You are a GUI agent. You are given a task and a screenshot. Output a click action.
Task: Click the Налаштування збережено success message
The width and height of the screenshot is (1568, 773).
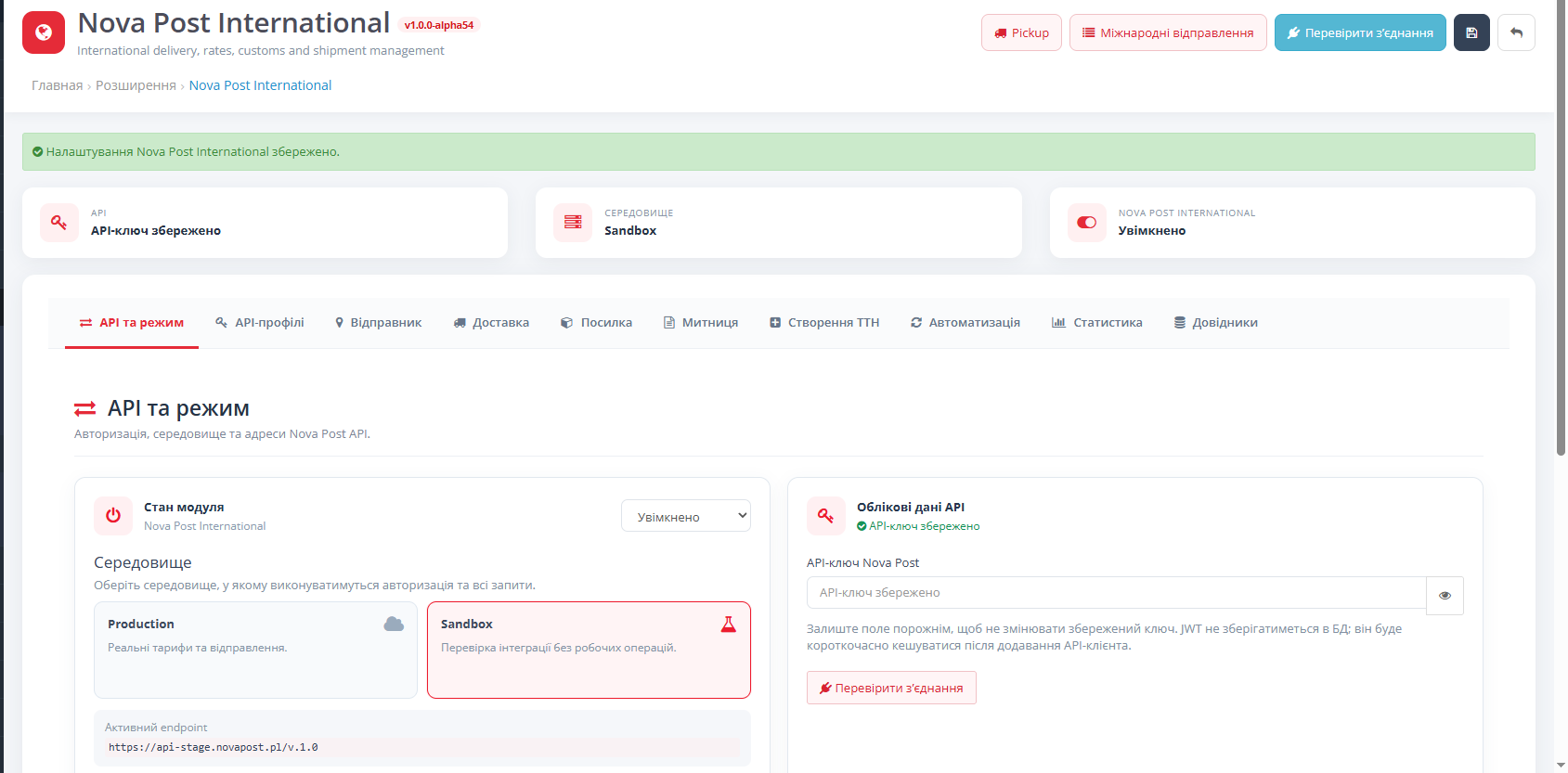(779, 151)
